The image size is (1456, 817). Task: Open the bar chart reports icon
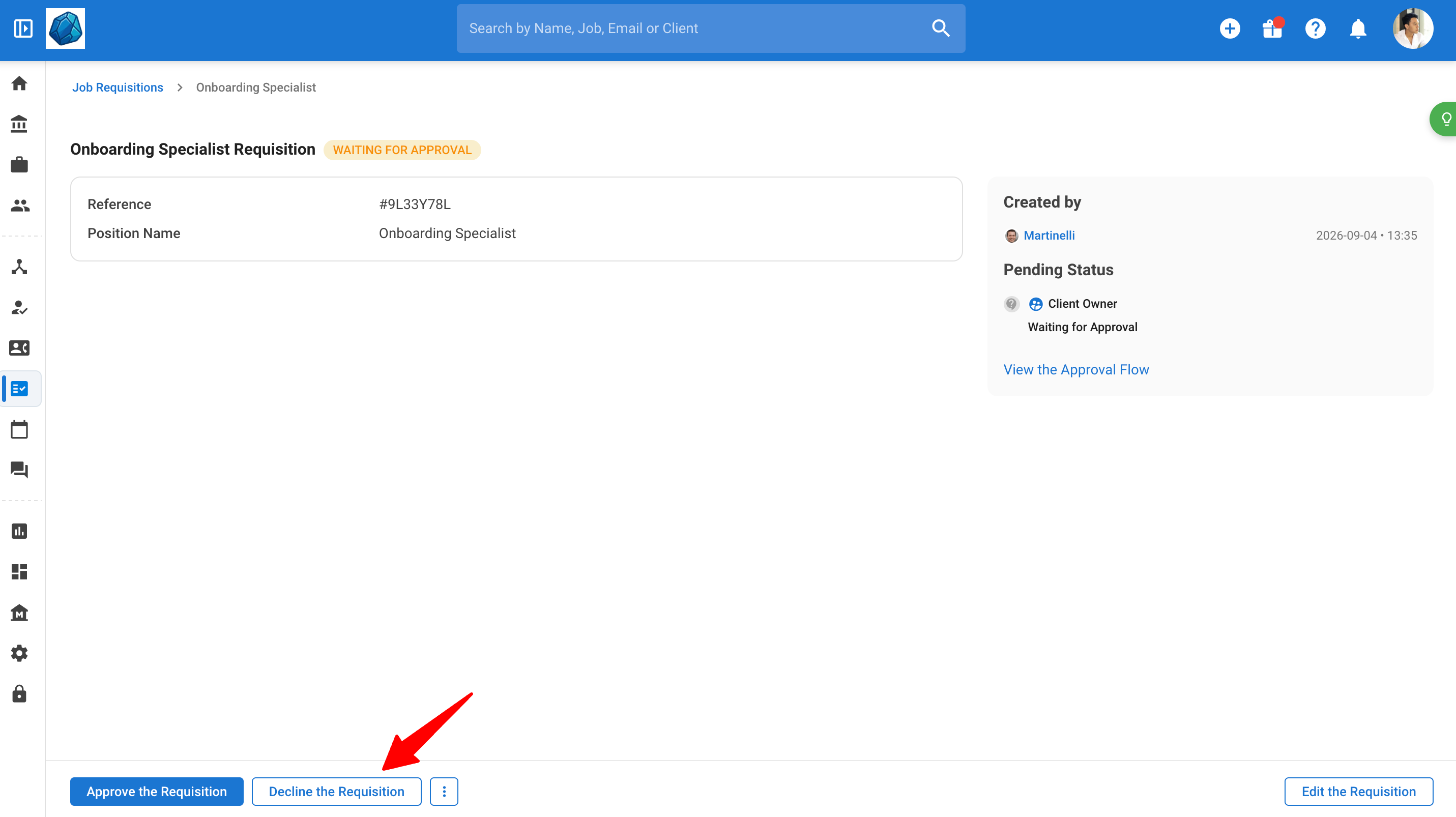pos(19,531)
